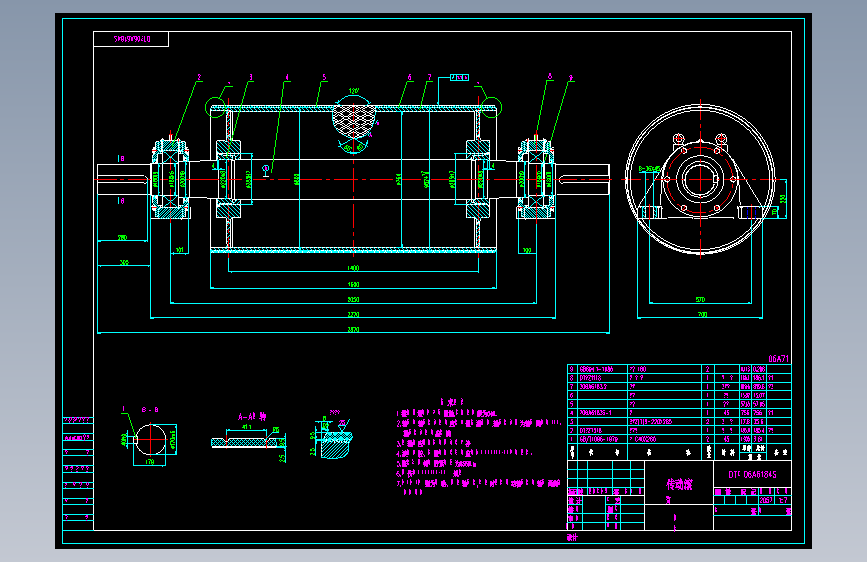Image resolution: width=867 pixels, height=562 pixels.
Task: Select the 700 dimension in end view
Action: [x=702, y=315]
